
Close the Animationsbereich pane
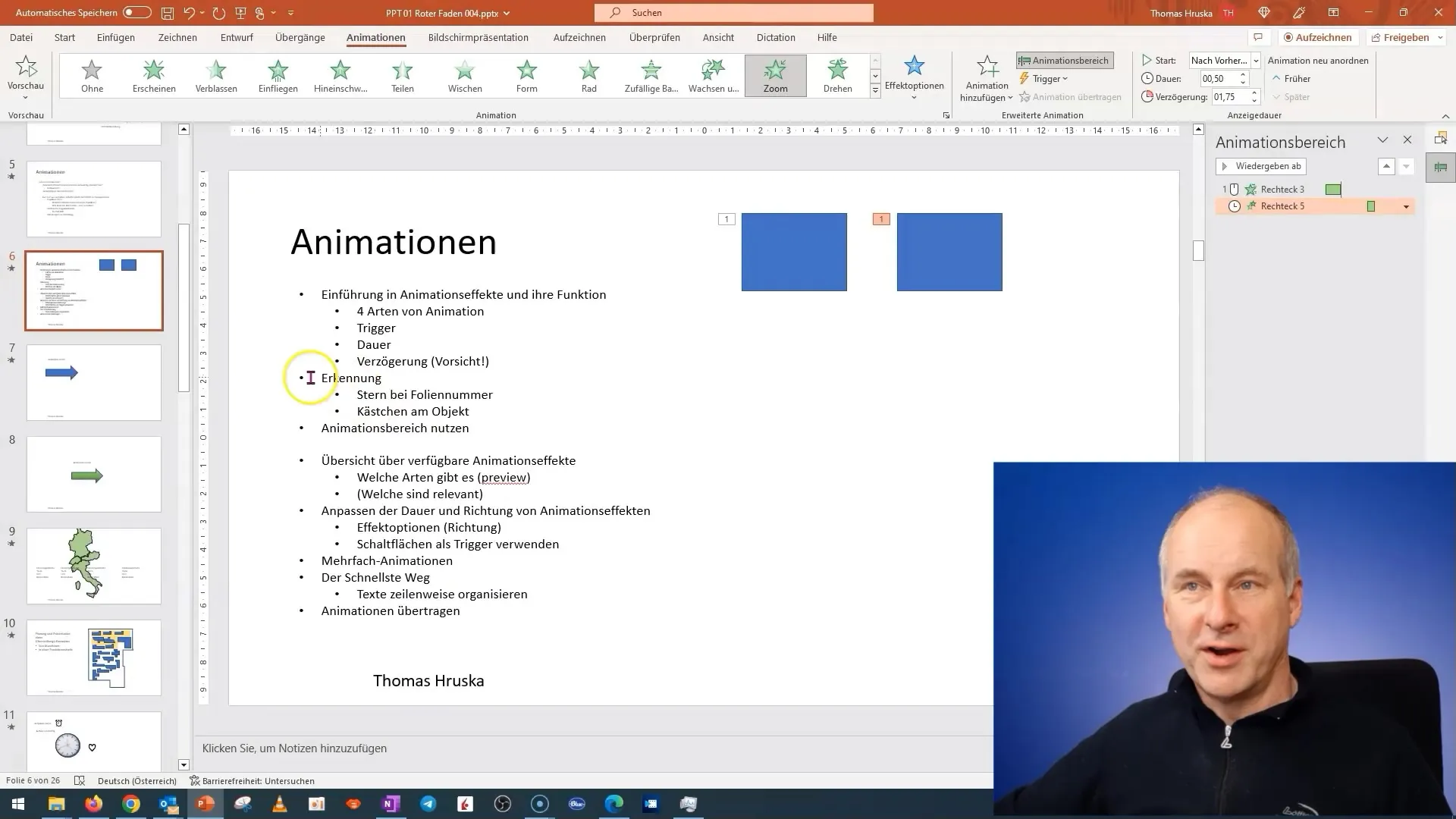pos(1407,140)
